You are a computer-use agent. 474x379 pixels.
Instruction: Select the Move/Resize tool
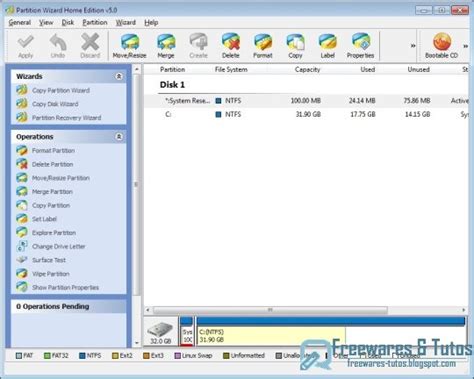(x=130, y=46)
